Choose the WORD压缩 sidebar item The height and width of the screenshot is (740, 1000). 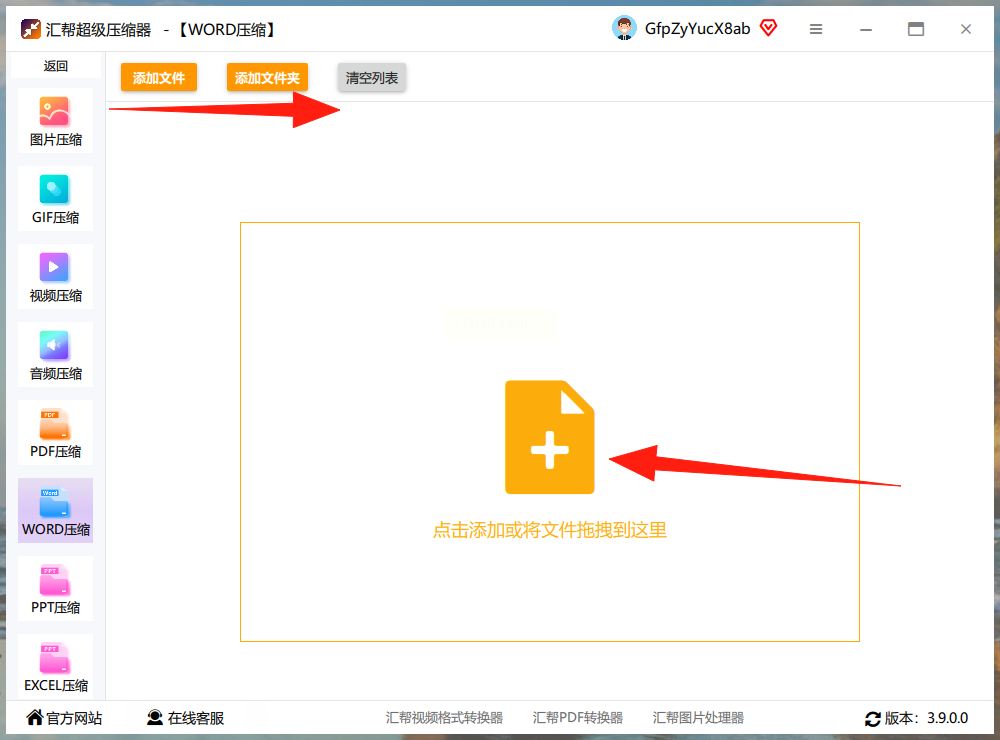(x=55, y=510)
